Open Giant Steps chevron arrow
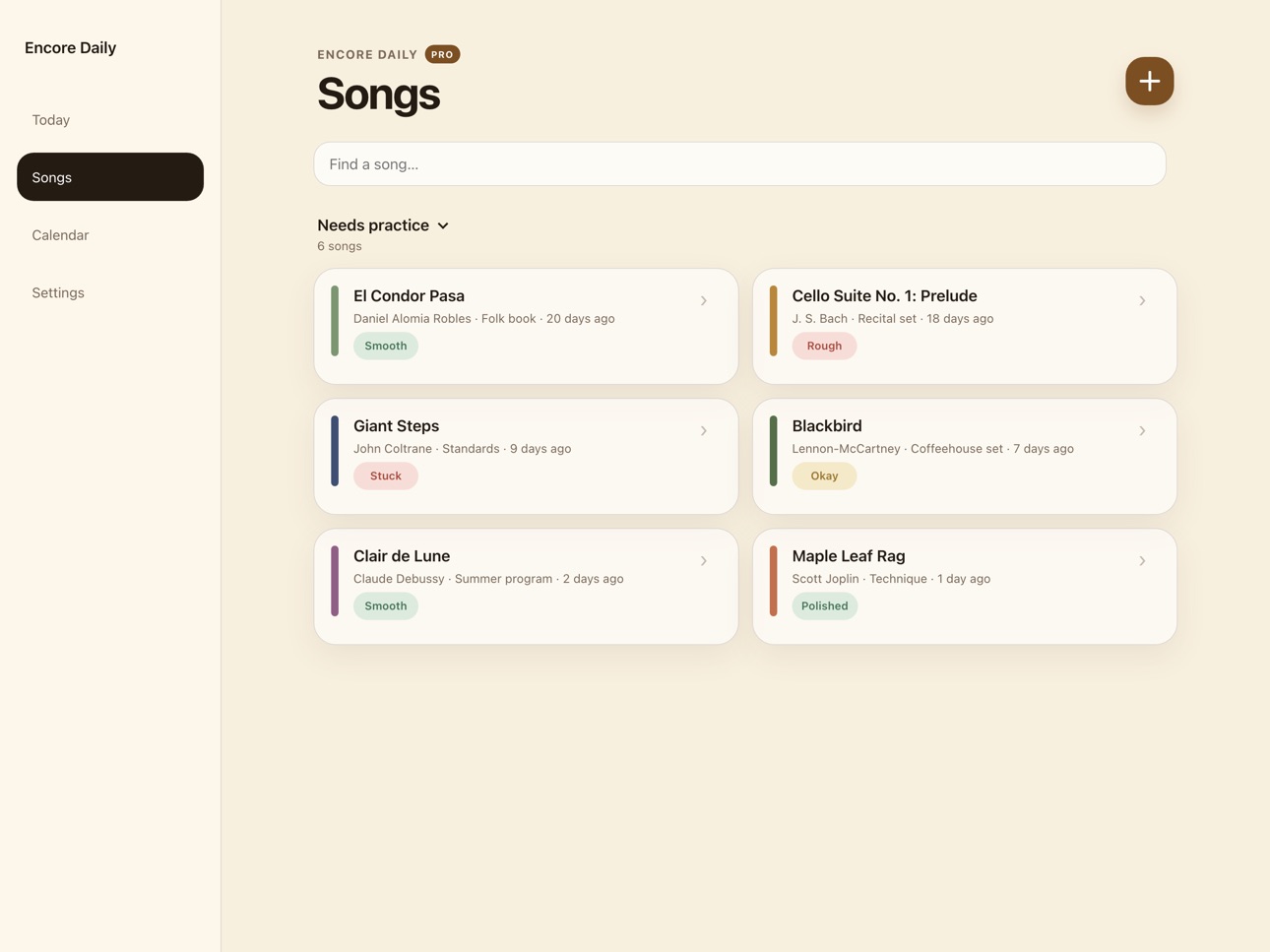 point(704,430)
